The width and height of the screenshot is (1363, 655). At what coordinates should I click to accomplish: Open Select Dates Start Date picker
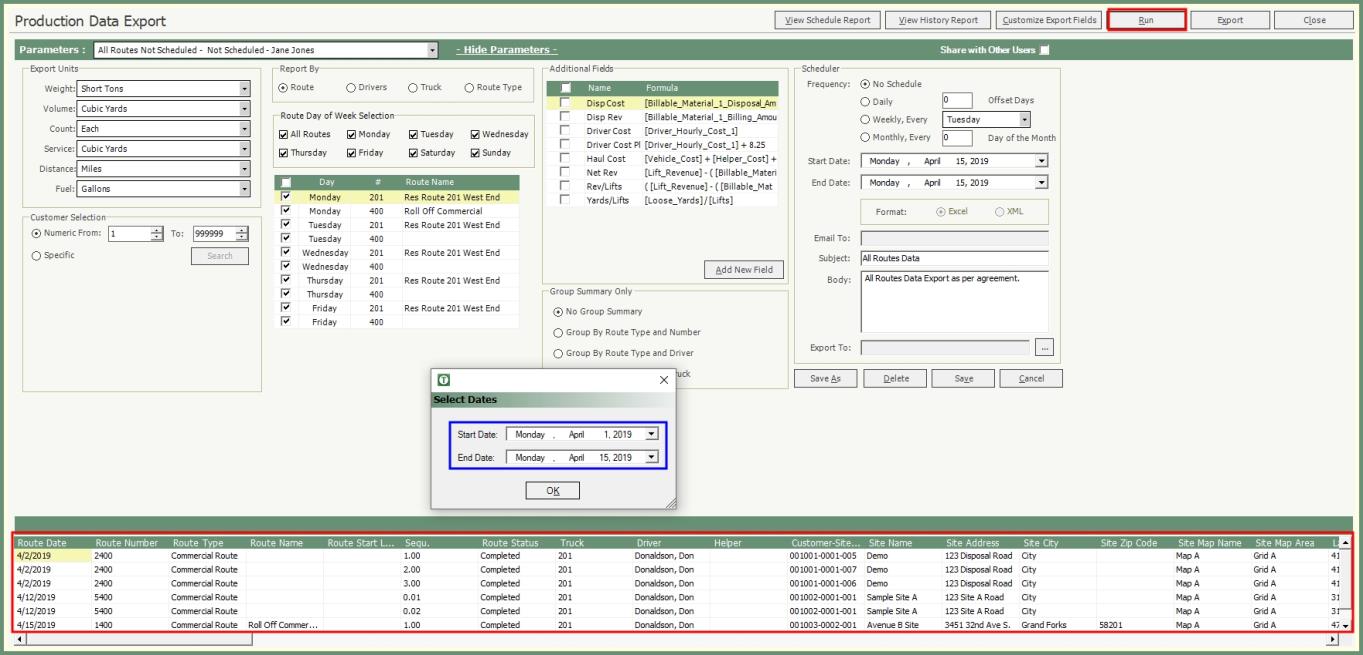pos(652,434)
